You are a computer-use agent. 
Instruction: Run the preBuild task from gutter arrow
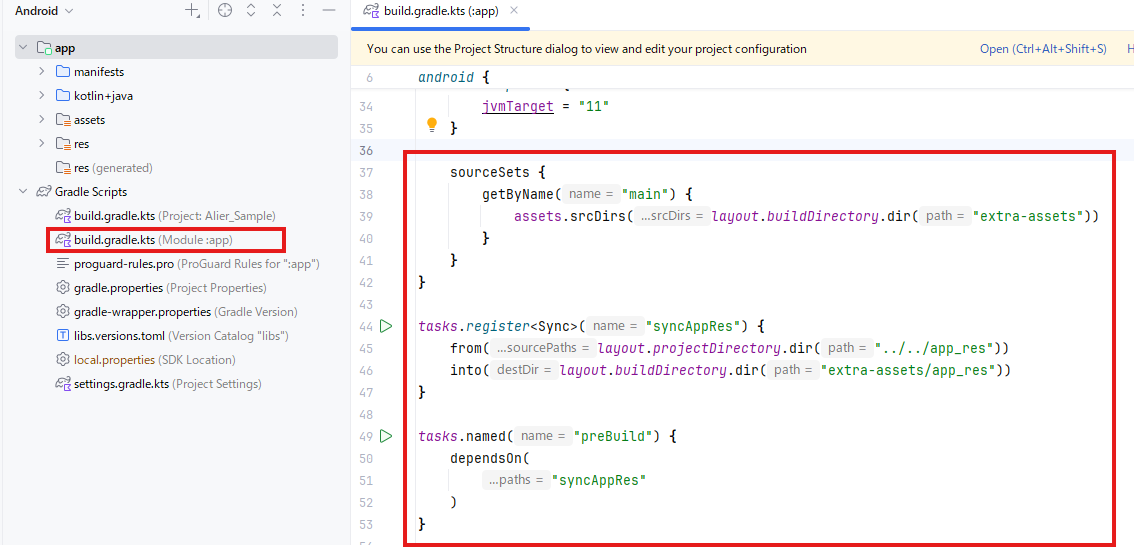pyautogui.click(x=386, y=436)
